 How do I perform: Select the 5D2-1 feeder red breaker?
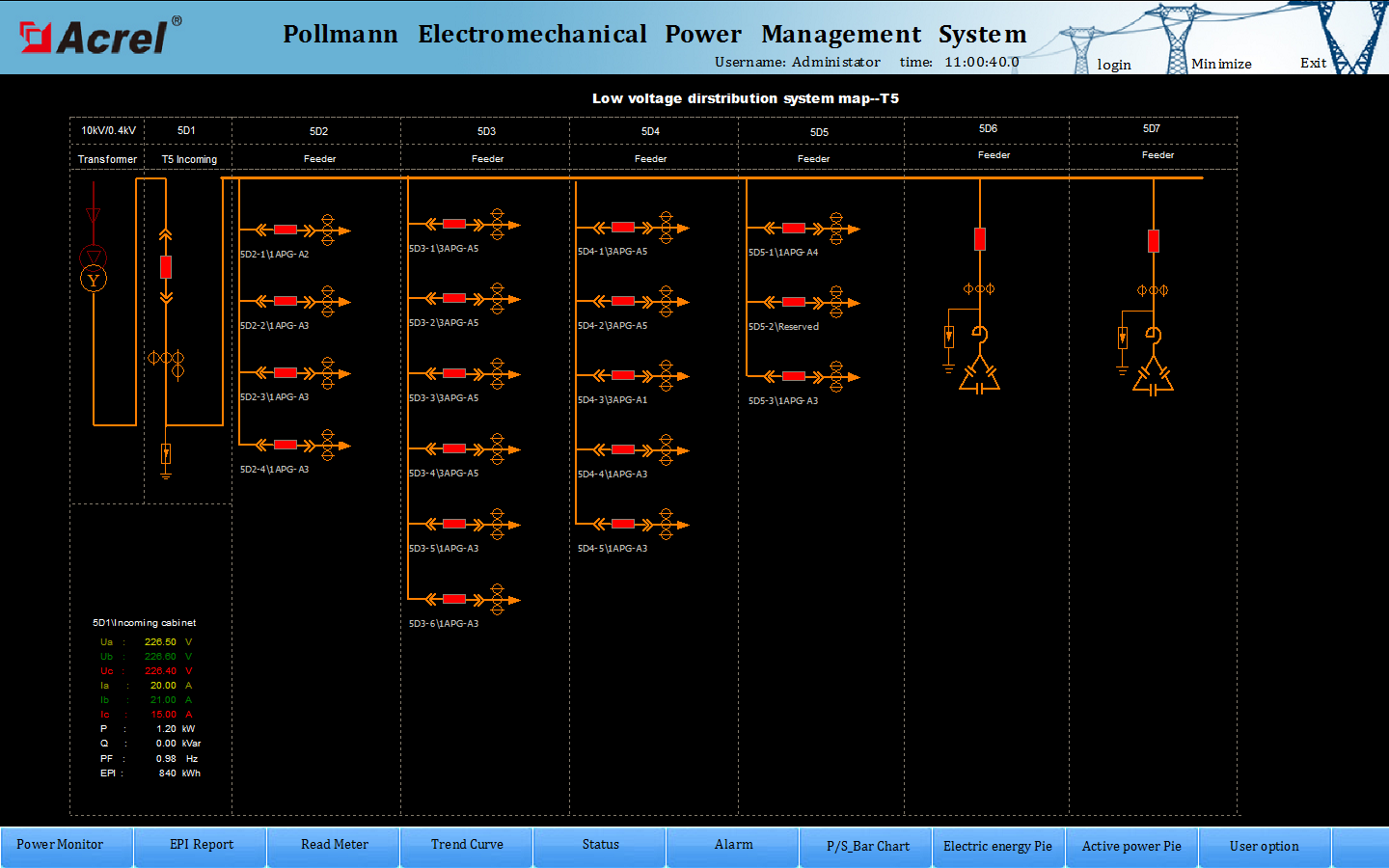click(286, 230)
